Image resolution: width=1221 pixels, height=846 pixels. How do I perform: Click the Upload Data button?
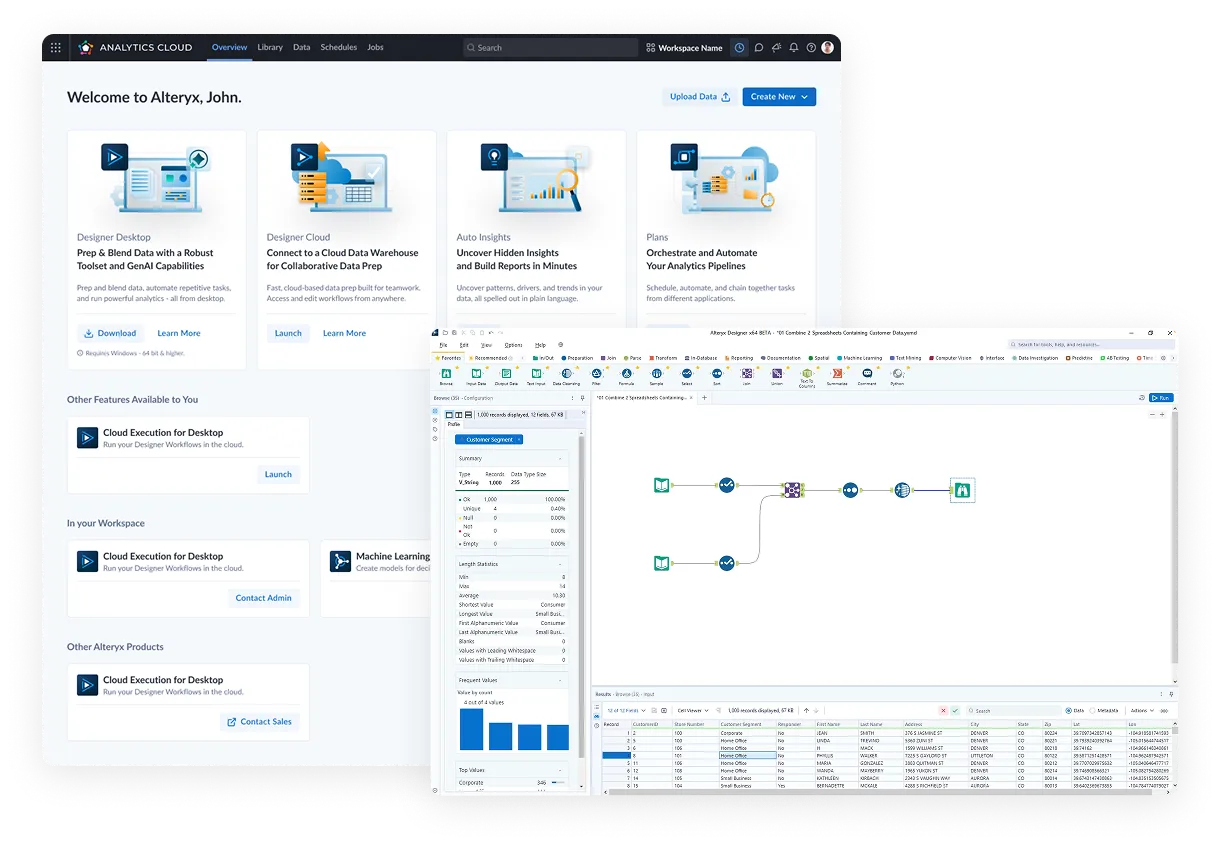click(x=699, y=97)
